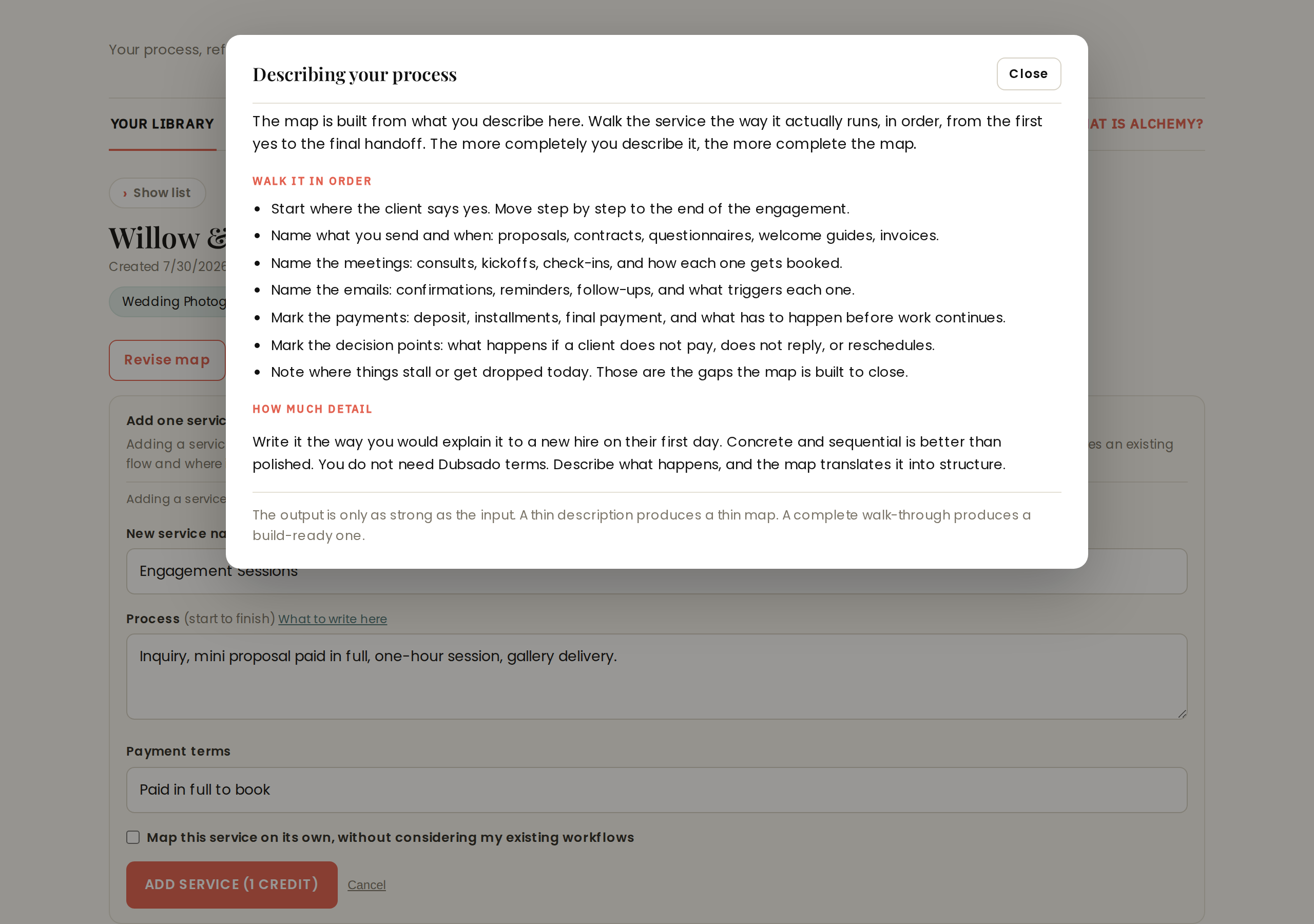Click the How Much Detail heading
This screenshot has width=1314, height=924.
click(313, 409)
